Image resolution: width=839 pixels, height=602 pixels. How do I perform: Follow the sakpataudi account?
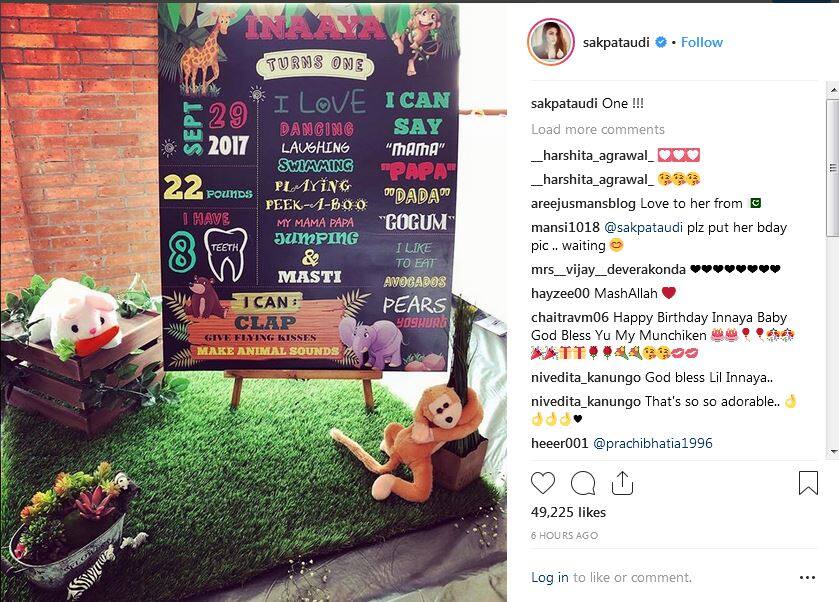701,42
